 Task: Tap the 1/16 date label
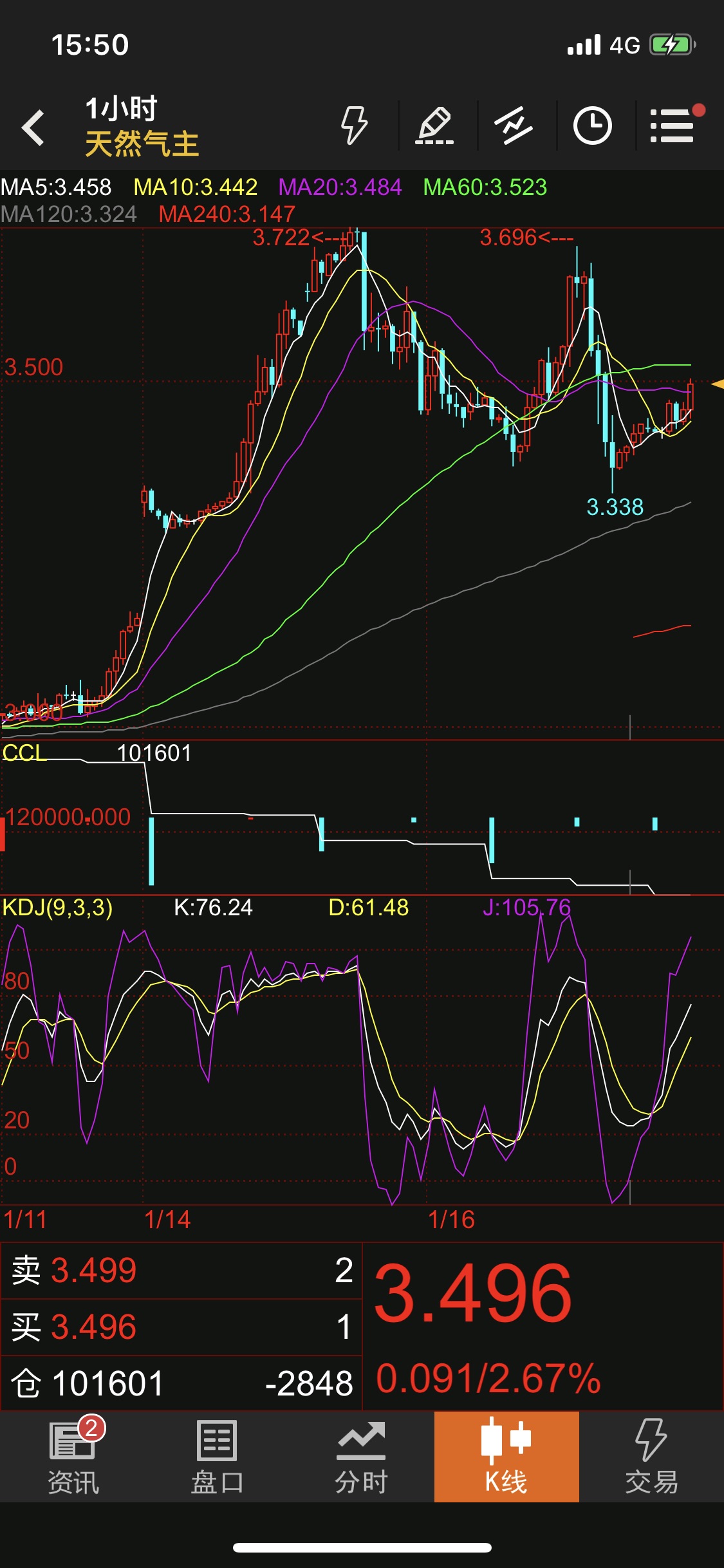coord(452,1220)
